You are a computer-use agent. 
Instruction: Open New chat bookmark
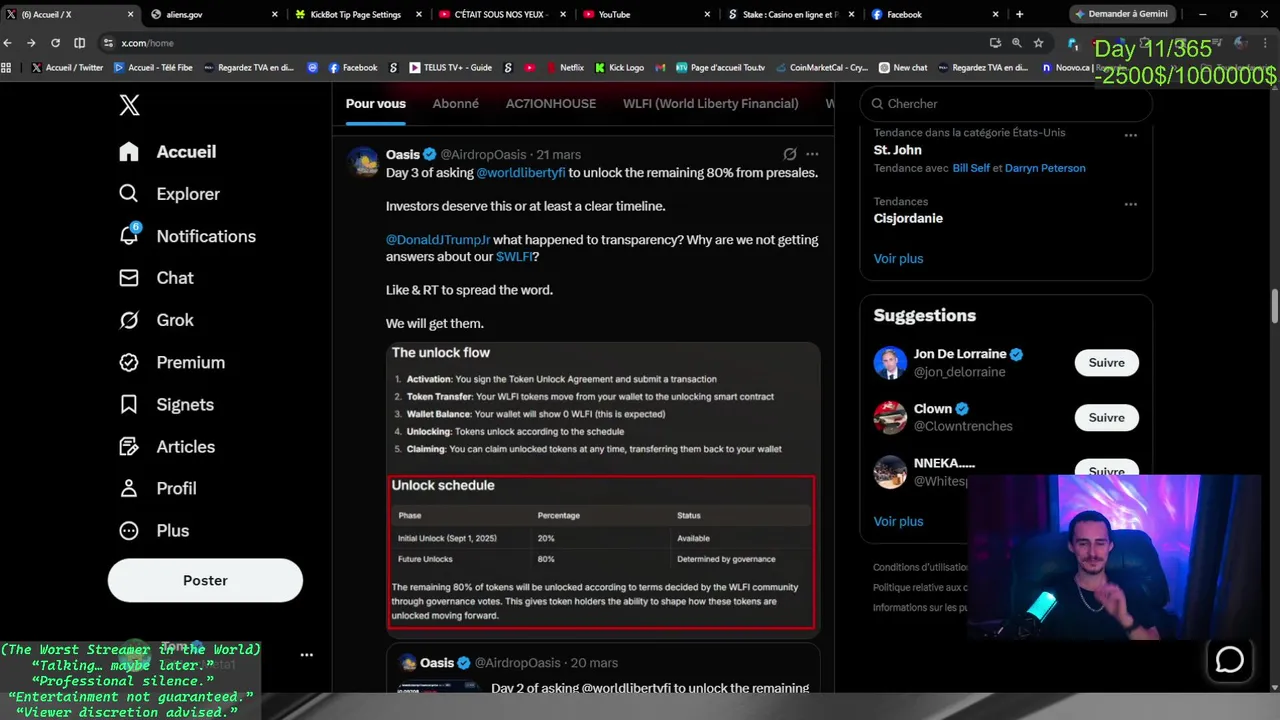point(903,67)
